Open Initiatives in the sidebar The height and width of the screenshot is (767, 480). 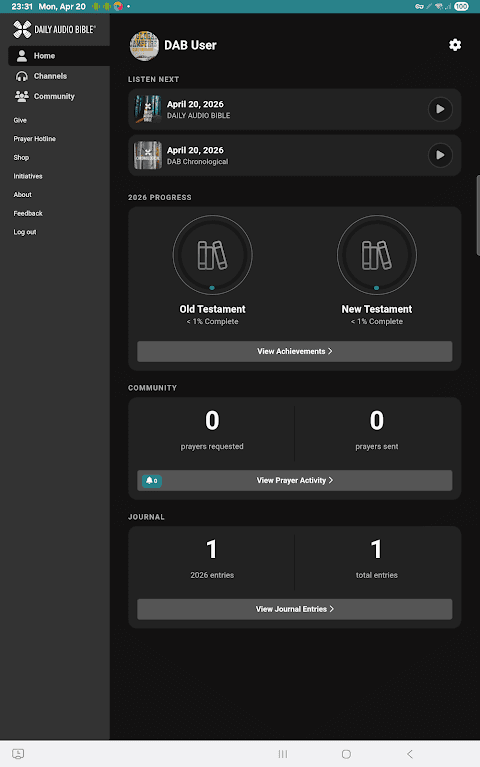click(28, 176)
